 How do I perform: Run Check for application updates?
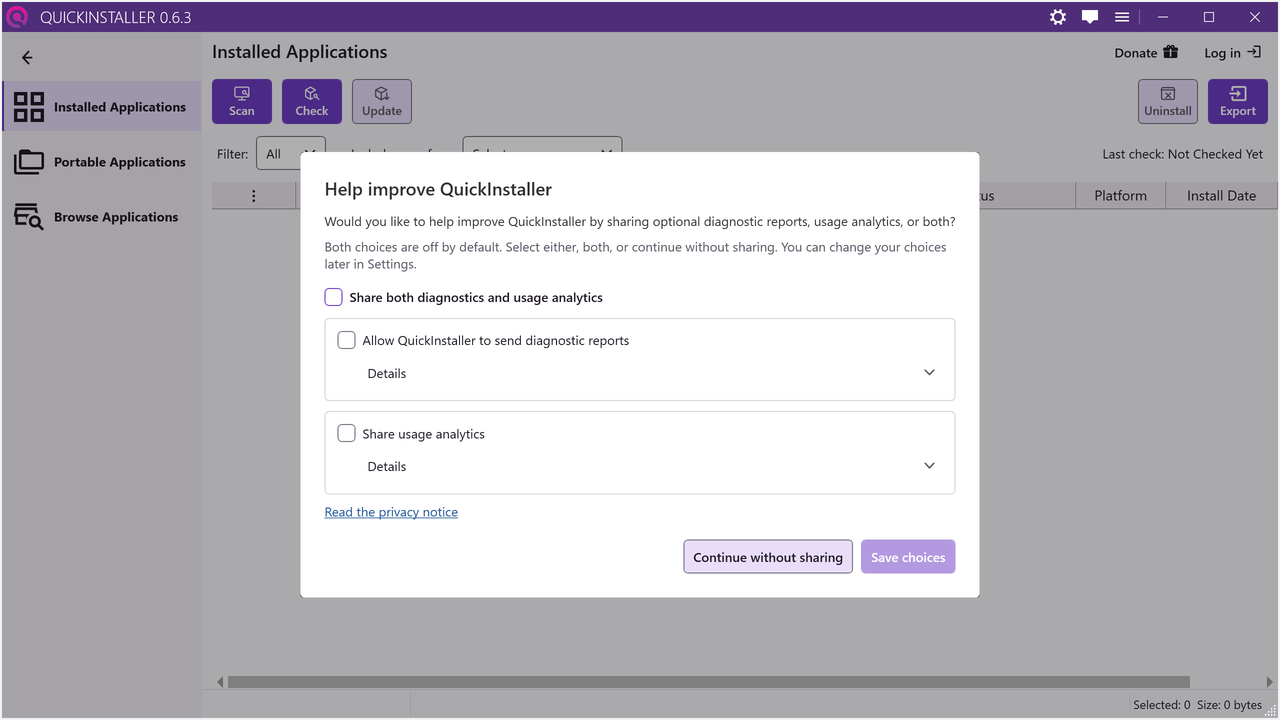click(312, 101)
